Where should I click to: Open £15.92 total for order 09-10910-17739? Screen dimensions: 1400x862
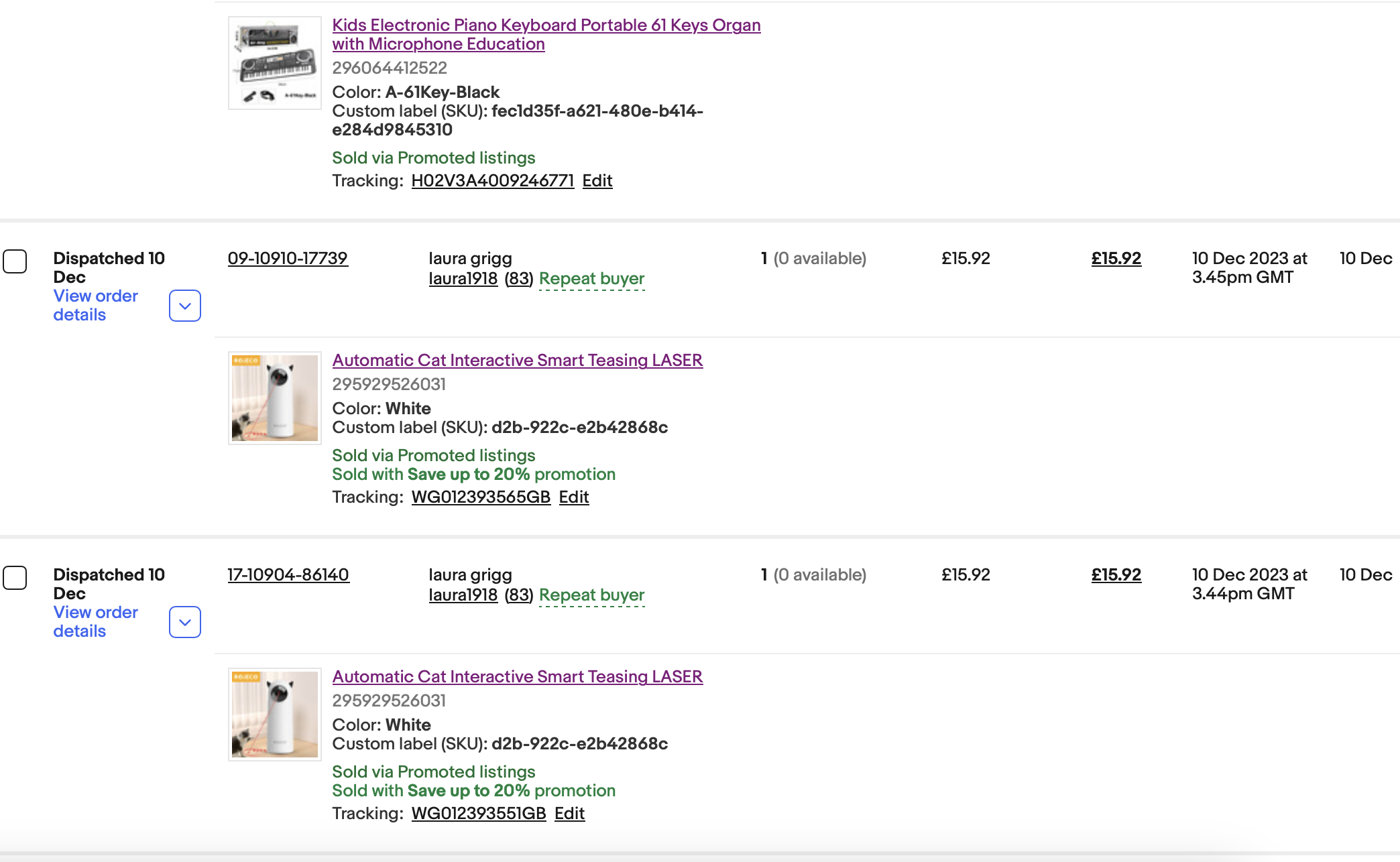(x=1116, y=259)
